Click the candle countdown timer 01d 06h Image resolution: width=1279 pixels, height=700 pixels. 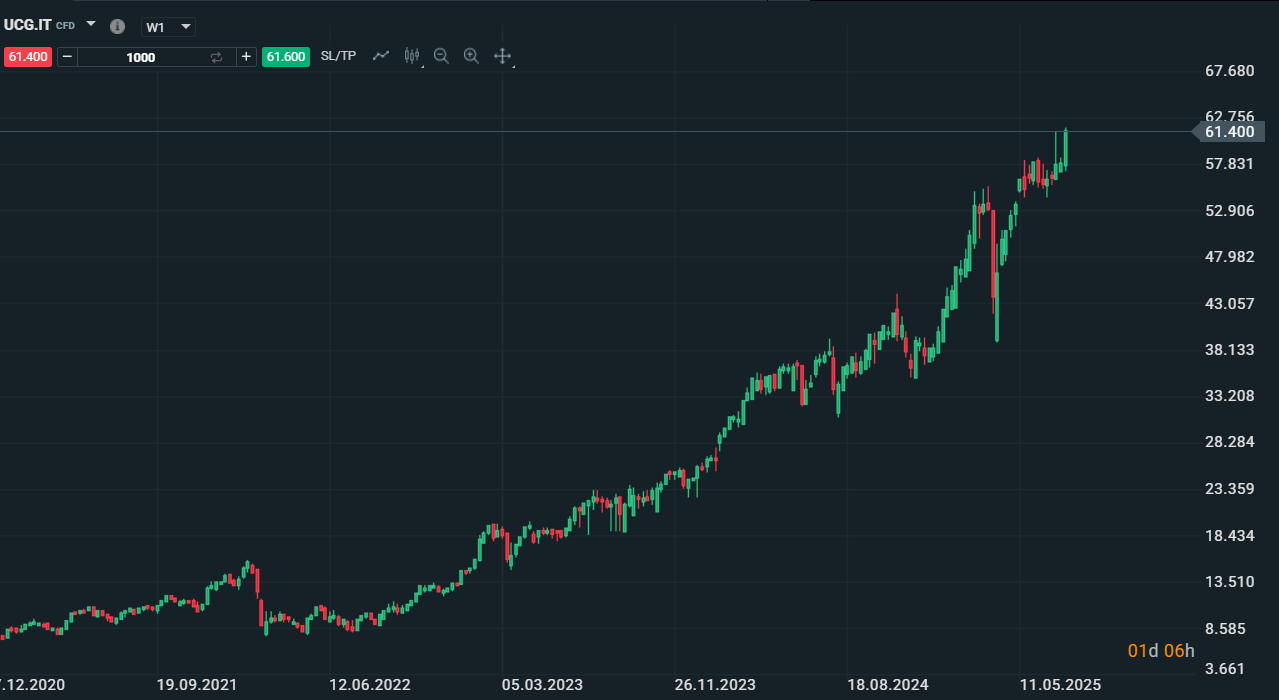coord(1161,651)
